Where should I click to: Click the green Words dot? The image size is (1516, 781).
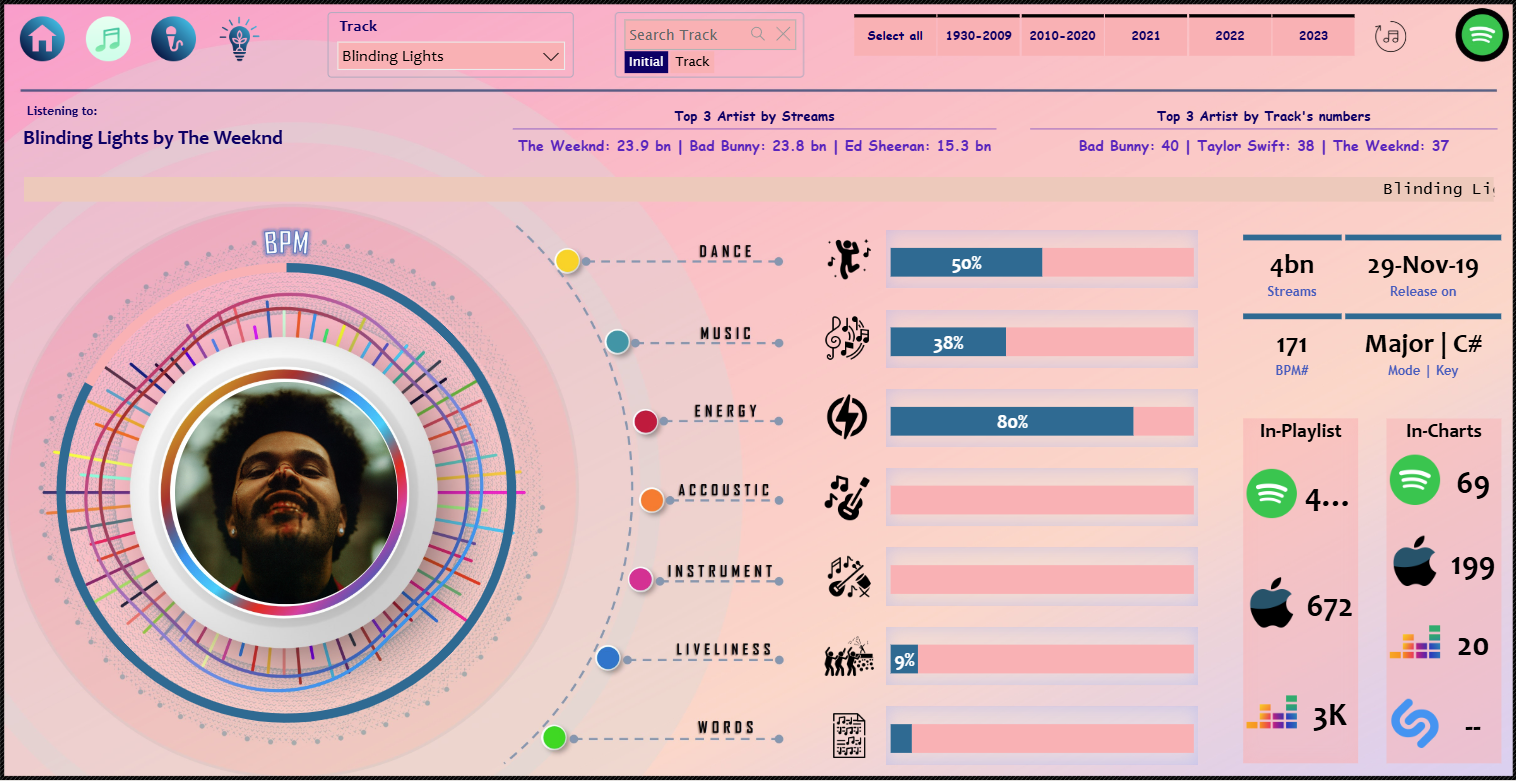[x=554, y=738]
